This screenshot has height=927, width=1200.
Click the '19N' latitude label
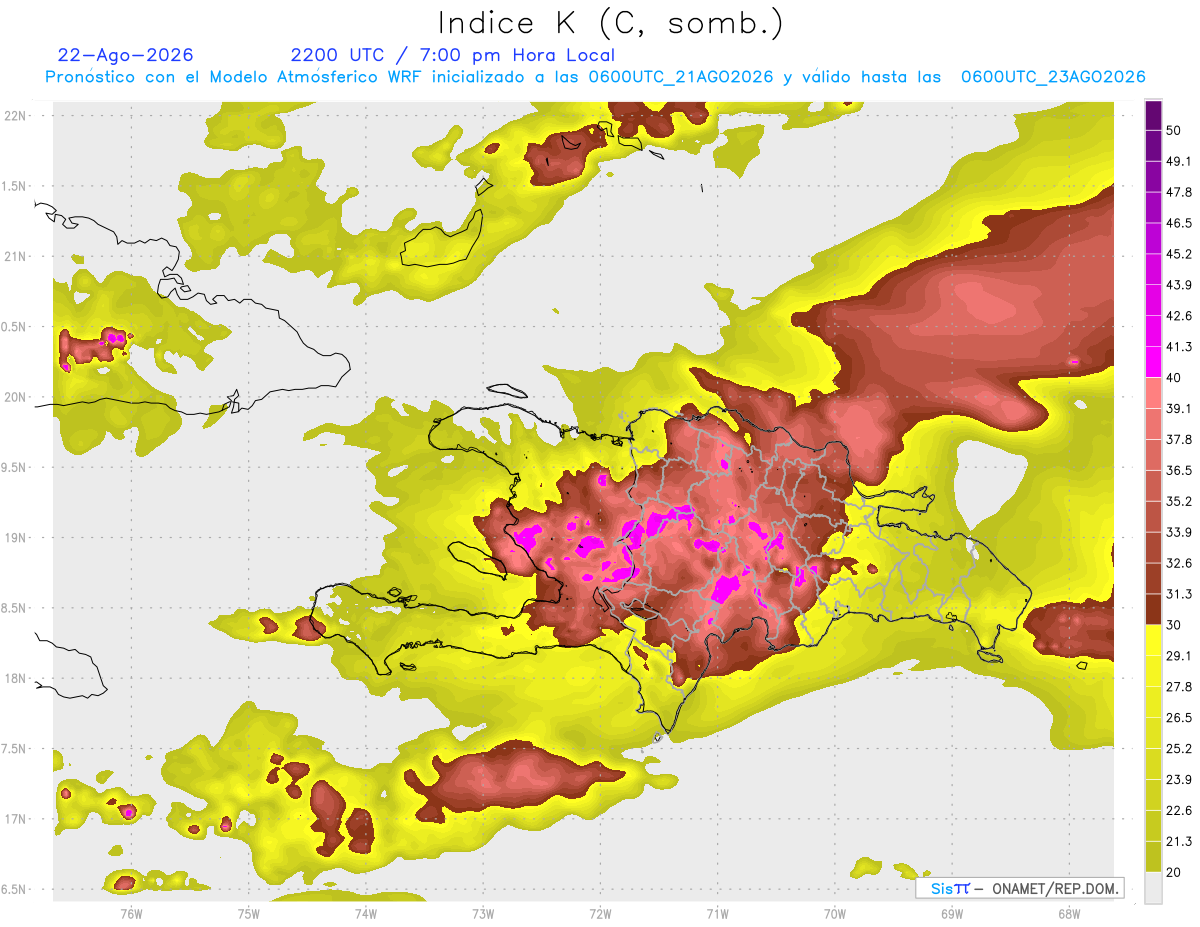pyautogui.click(x=17, y=538)
